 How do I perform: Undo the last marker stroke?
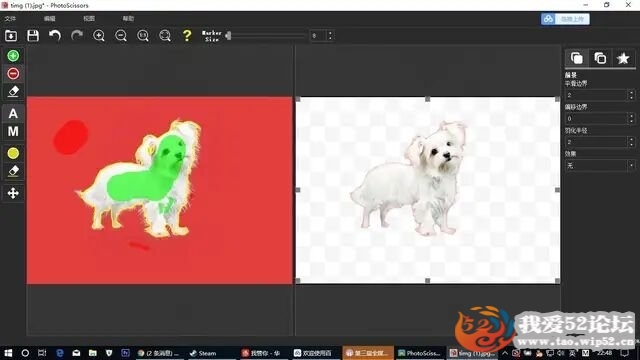coord(55,36)
